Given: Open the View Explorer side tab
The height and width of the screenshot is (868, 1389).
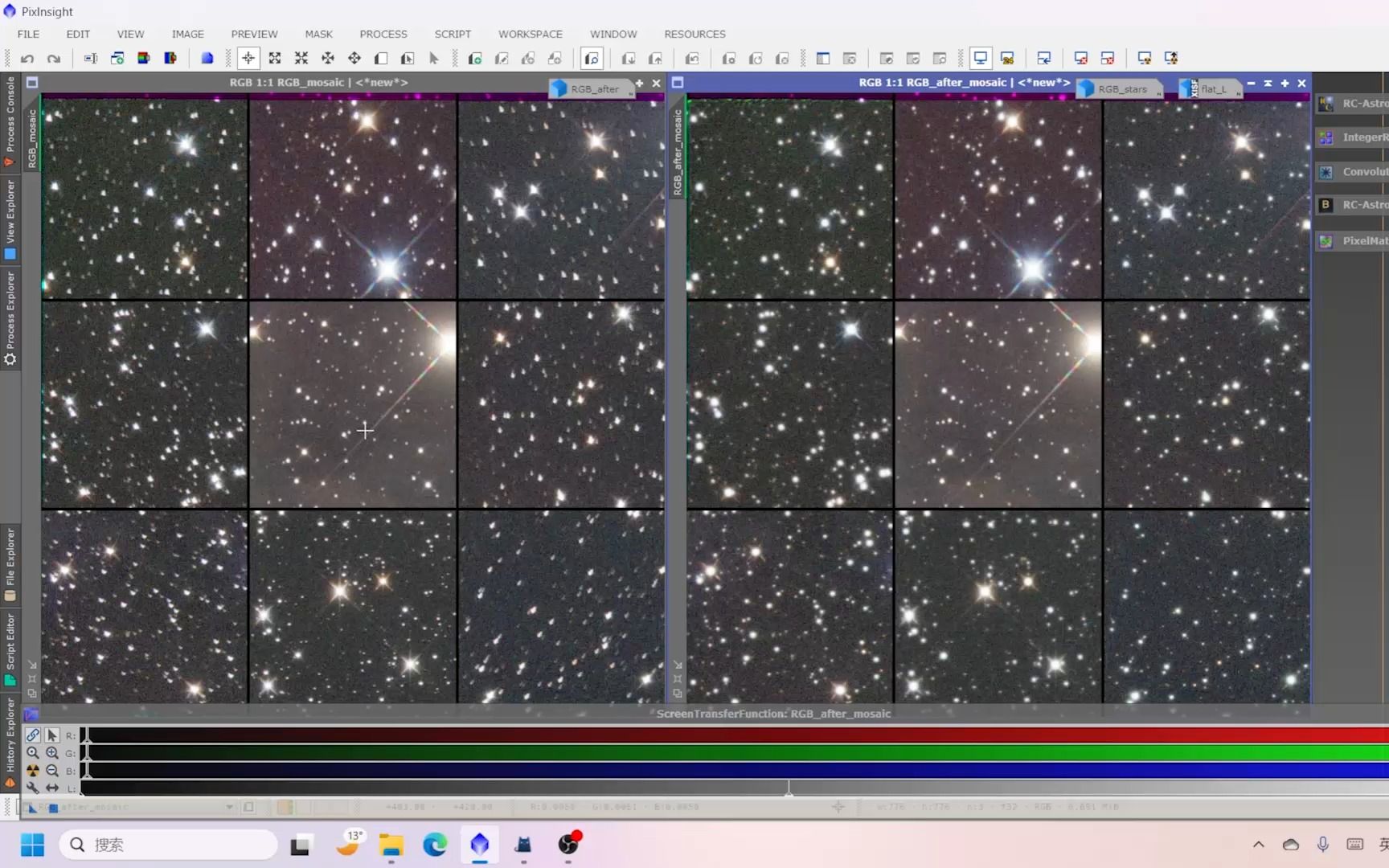Looking at the screenshot, I should 10,219.
